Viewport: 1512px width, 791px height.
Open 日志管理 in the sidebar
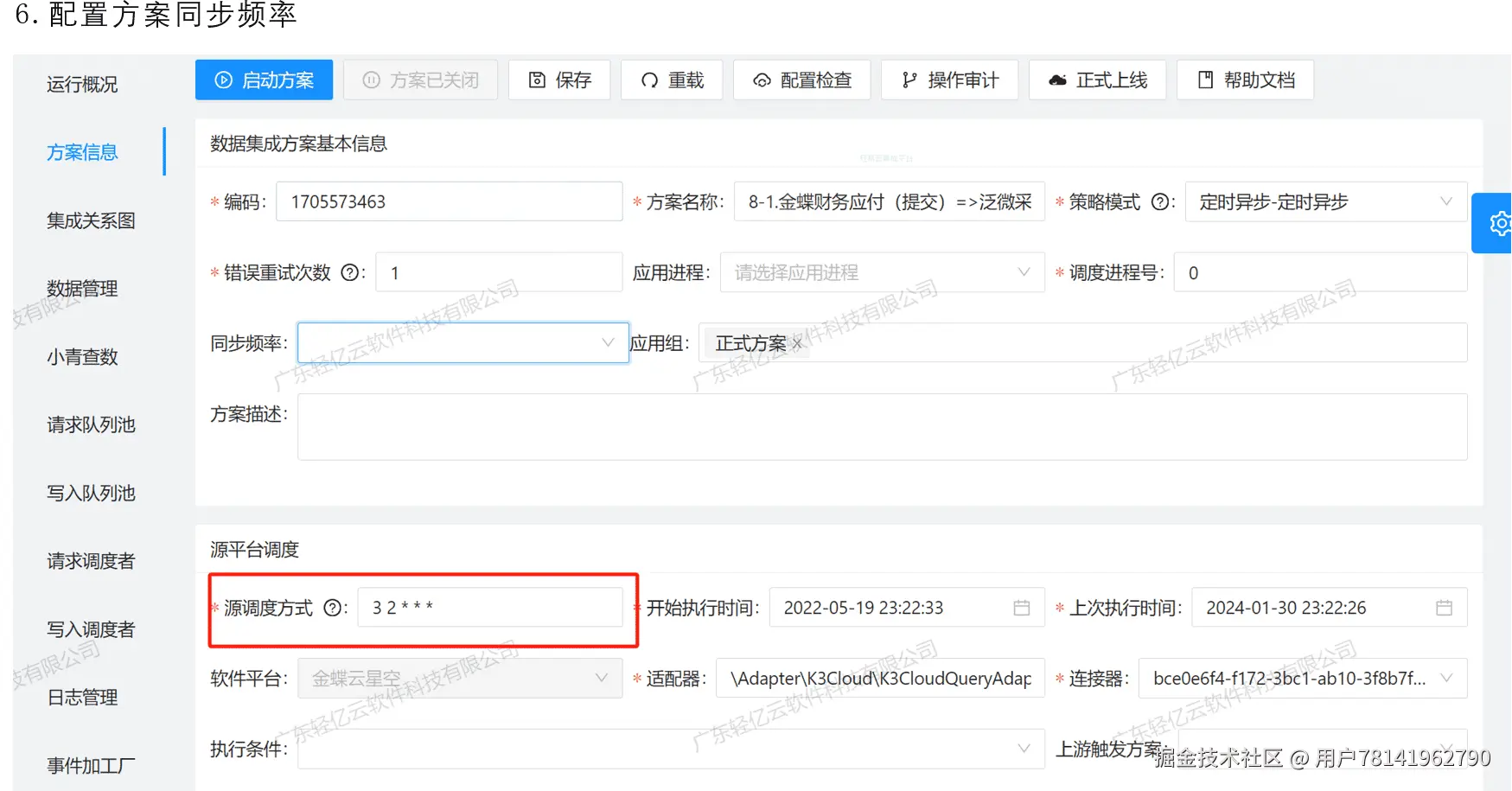(x=82, y=698)
